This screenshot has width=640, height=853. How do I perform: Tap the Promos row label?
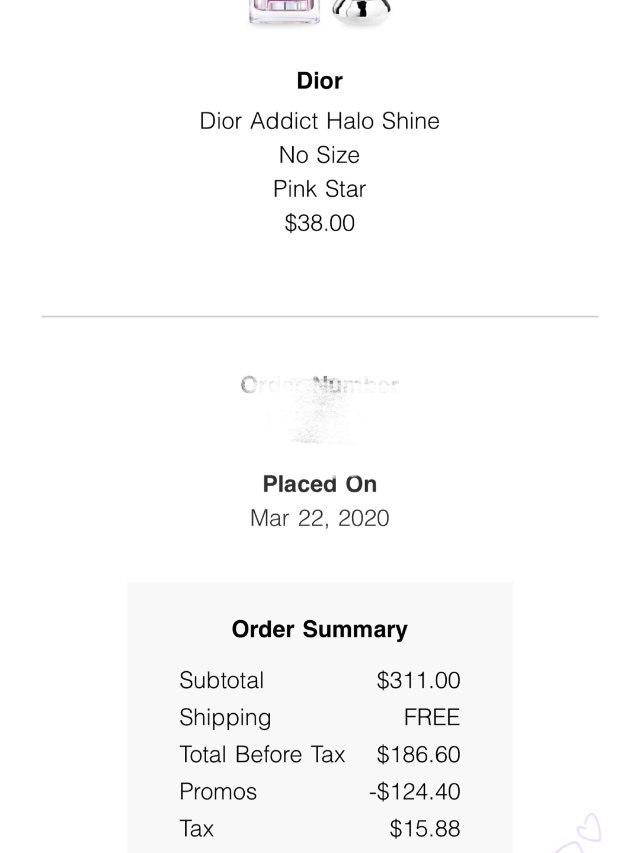click(218, 791)
